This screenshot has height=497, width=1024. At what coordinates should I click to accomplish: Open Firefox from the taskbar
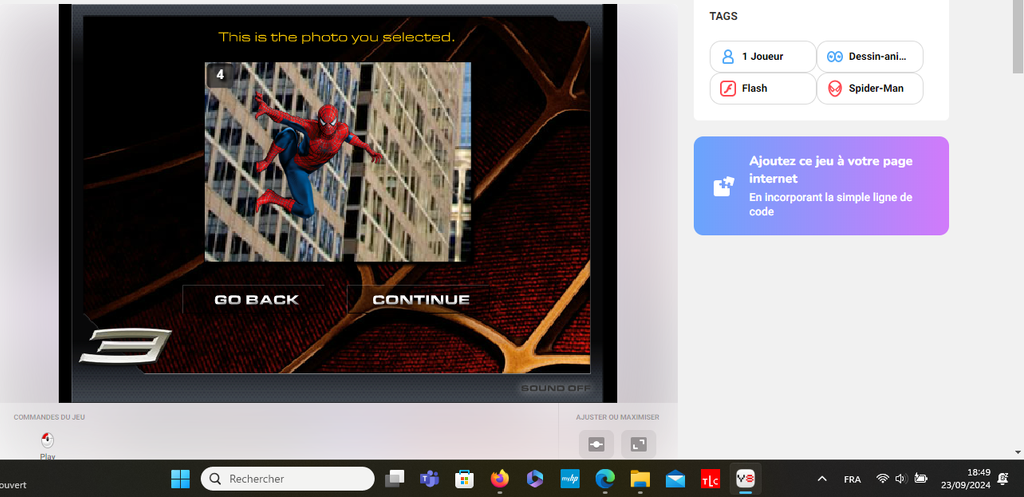click(x=500, y=479)
